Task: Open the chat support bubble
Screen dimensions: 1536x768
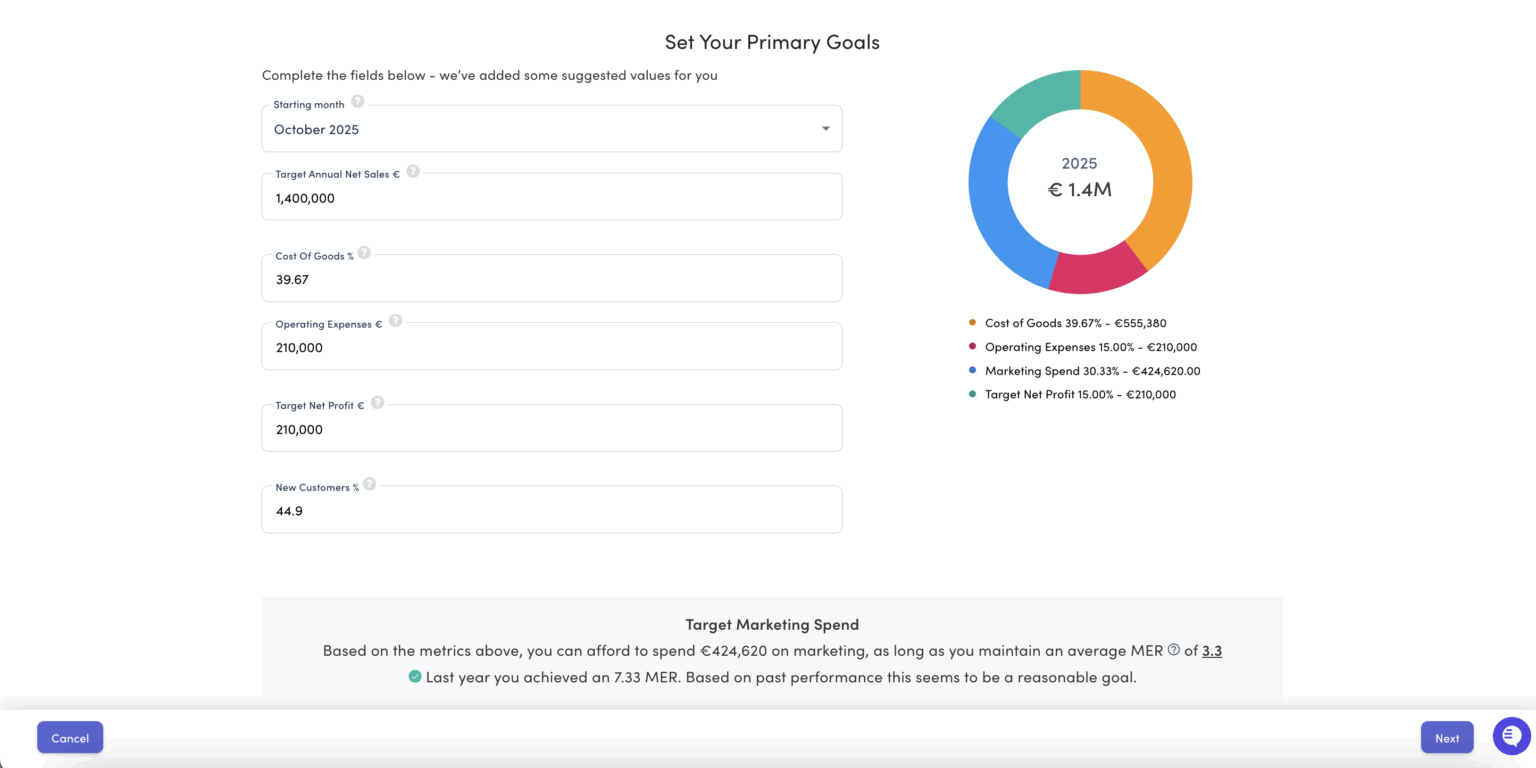Action: [x=1511, y=736]
